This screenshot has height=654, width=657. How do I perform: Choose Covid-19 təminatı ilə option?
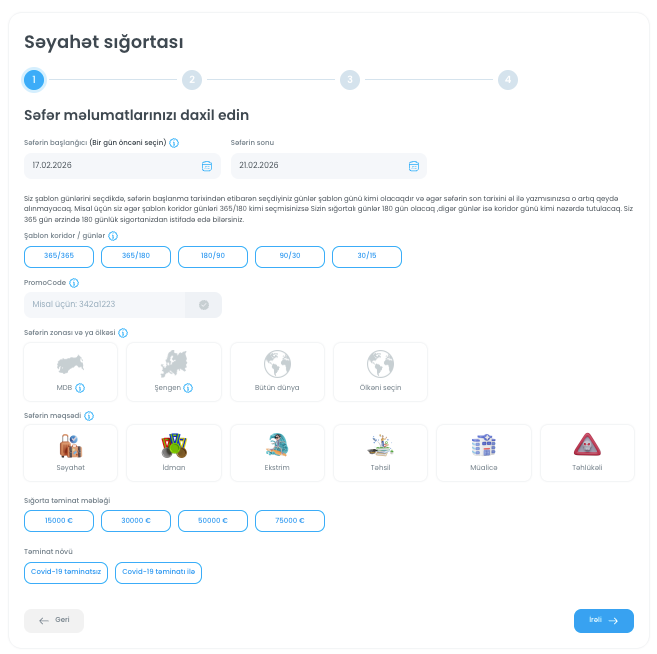click(159, 573)
